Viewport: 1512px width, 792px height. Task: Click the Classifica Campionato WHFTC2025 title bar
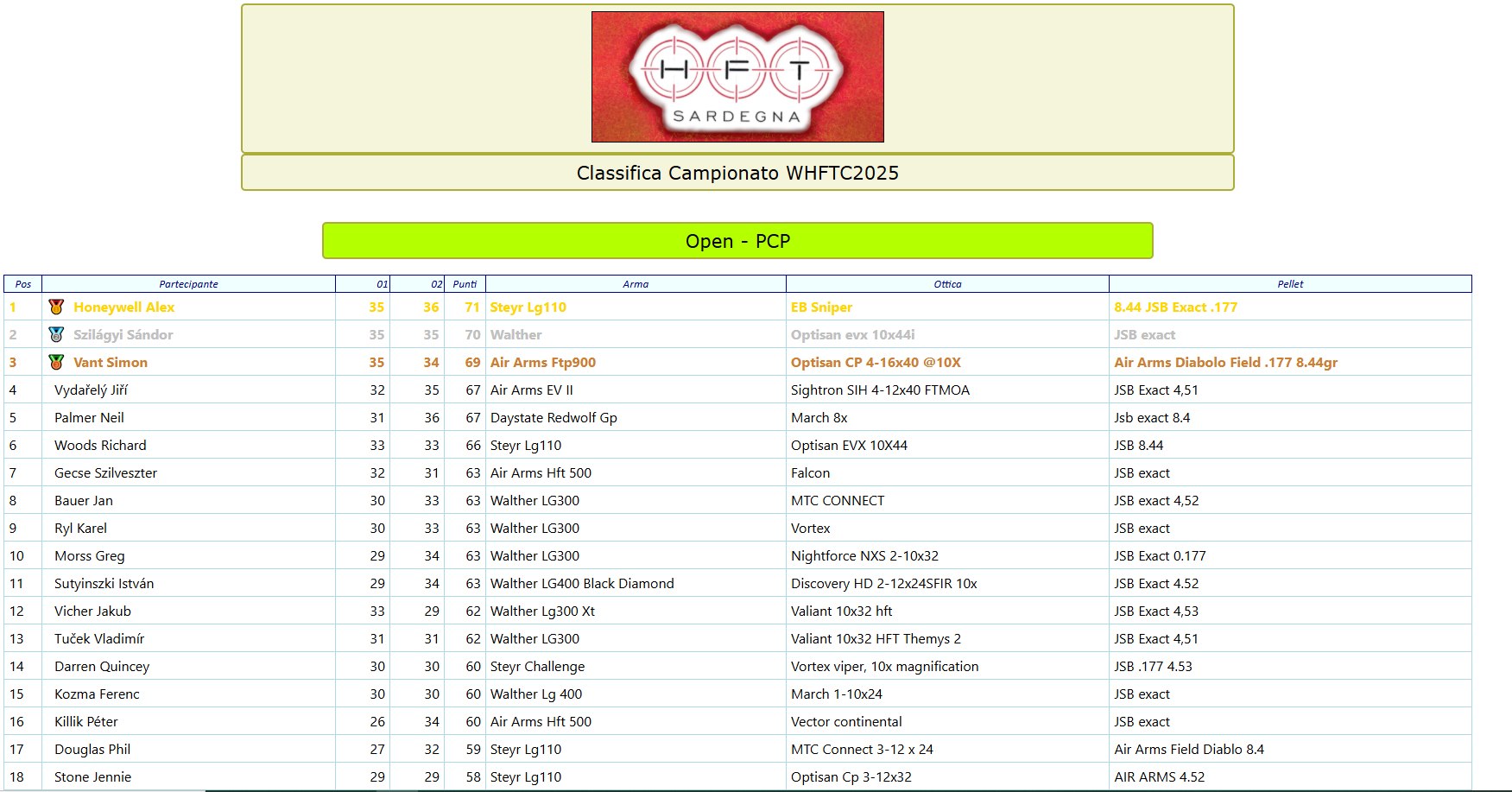point(737,173)
